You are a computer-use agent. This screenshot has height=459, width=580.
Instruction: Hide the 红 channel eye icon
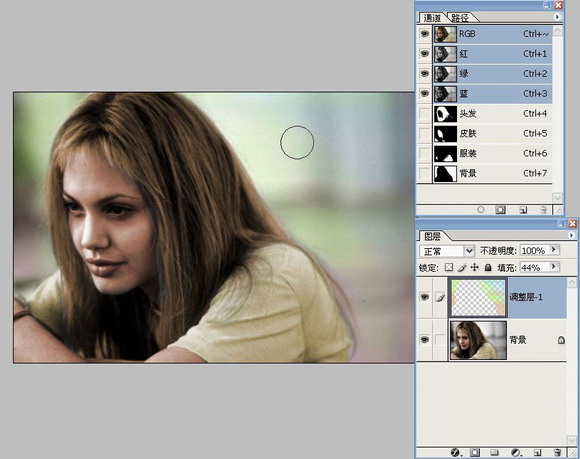pos(424,54)
